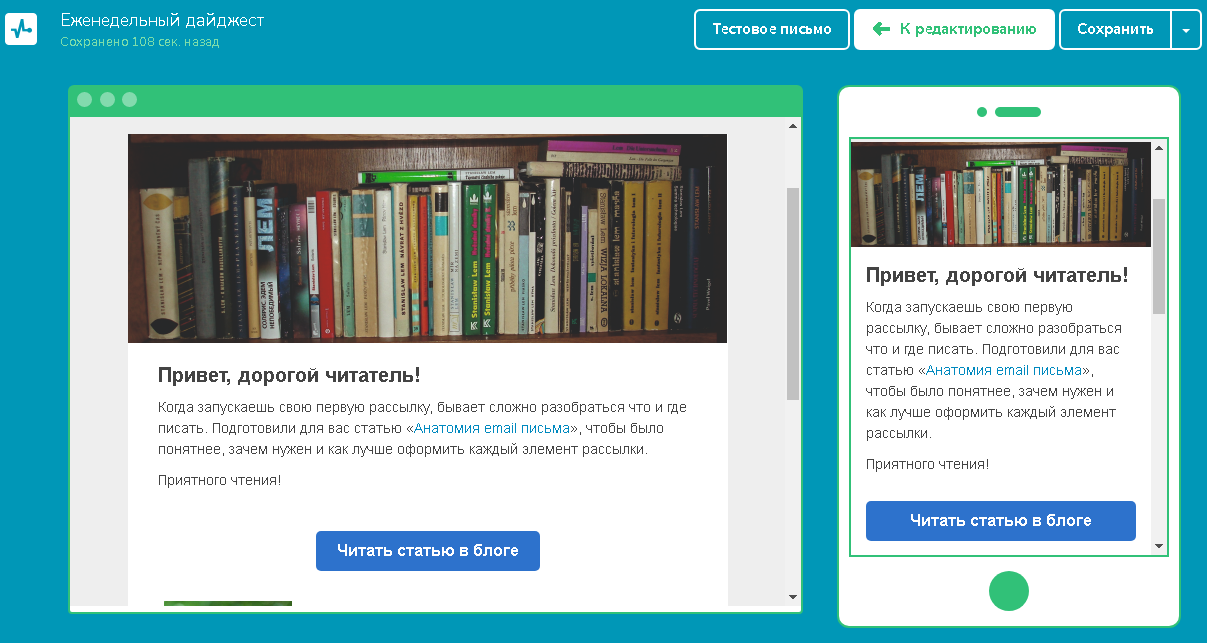1207x643 pixels.
Task: Click the pulse logo icon in the header
Action: tap(21, 29)
